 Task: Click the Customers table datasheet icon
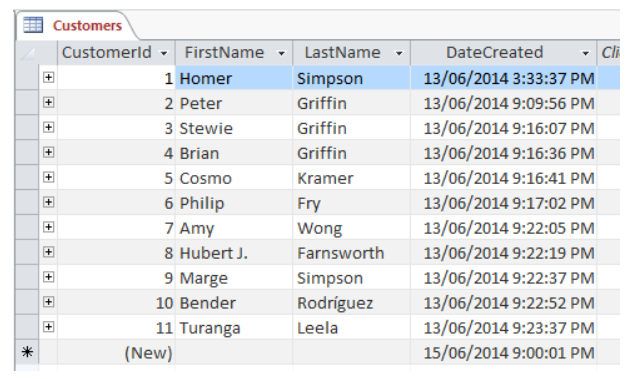coord(33,25)
